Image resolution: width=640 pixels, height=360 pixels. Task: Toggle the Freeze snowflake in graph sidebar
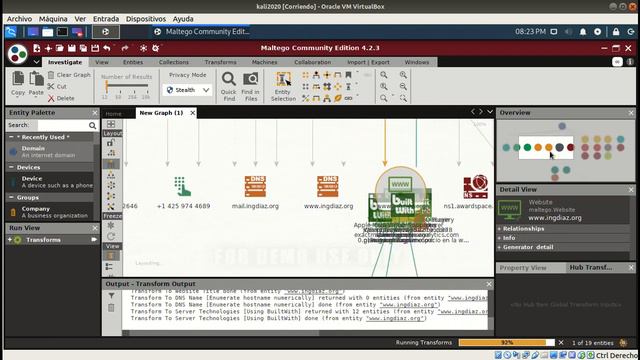tap(111, 225)
